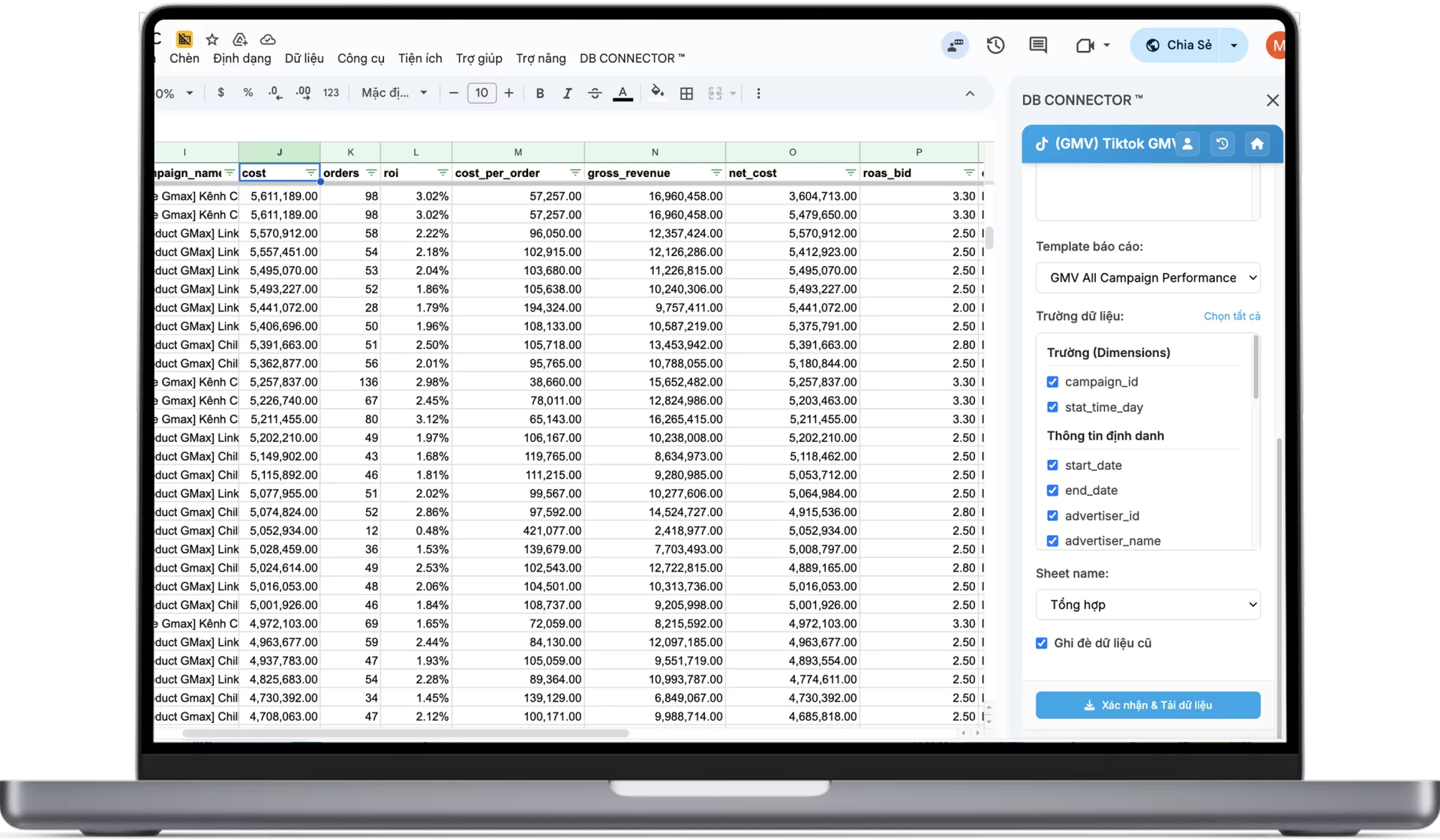Format as percent icon
This screenshot has height=840, width=1440.
click(x=247, y=93)
